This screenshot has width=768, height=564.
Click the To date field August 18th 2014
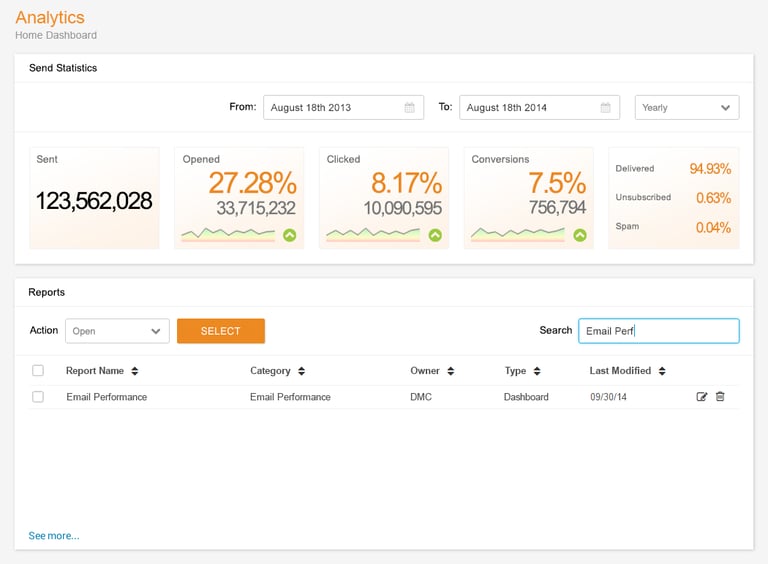(x=539, y=107)
